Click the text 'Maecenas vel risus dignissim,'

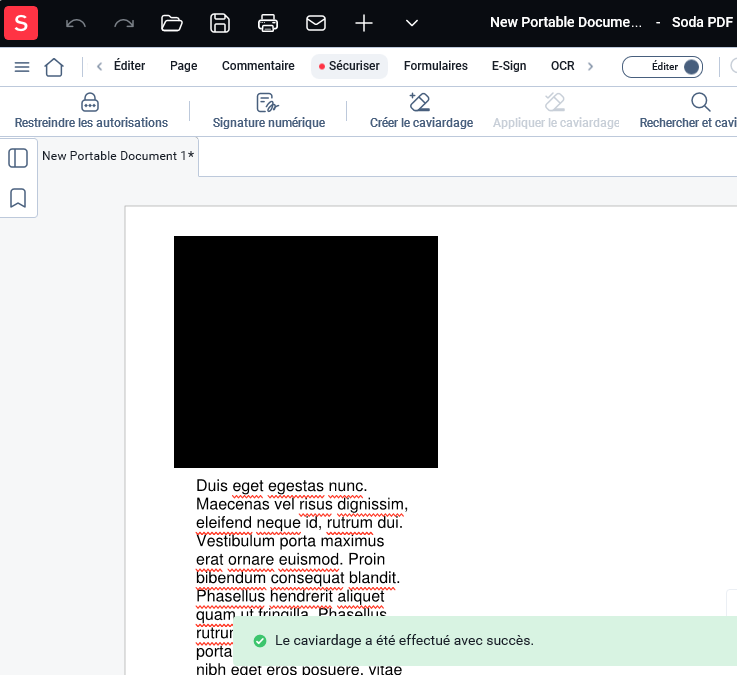[x=302, y=504]
